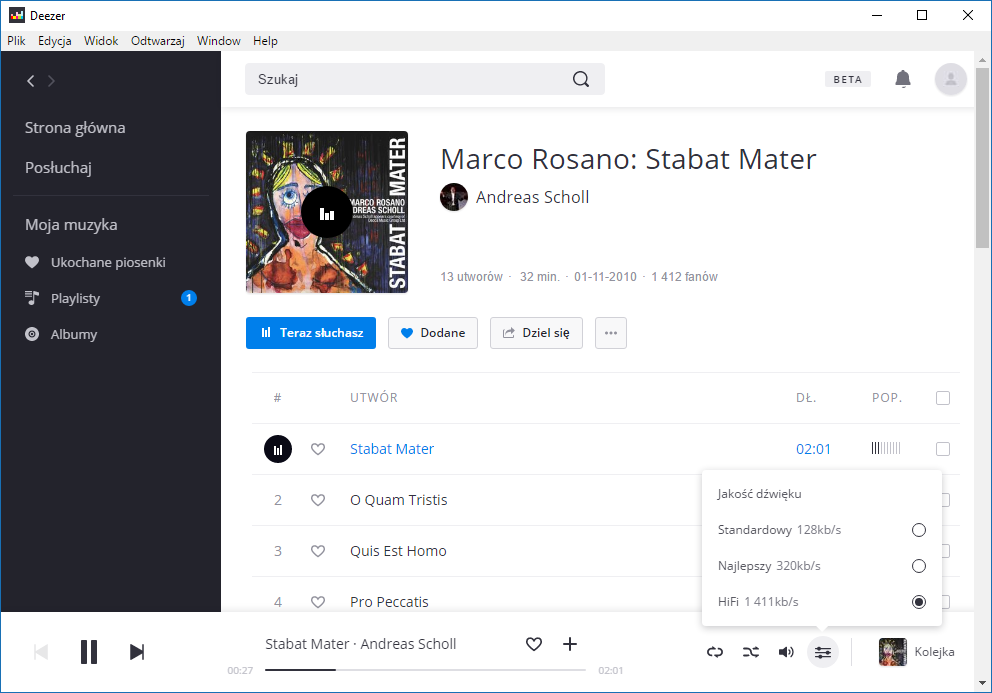992x693 pixels.
Task: Open the queue album thumbnail
Action: click(x=893, y=652)
